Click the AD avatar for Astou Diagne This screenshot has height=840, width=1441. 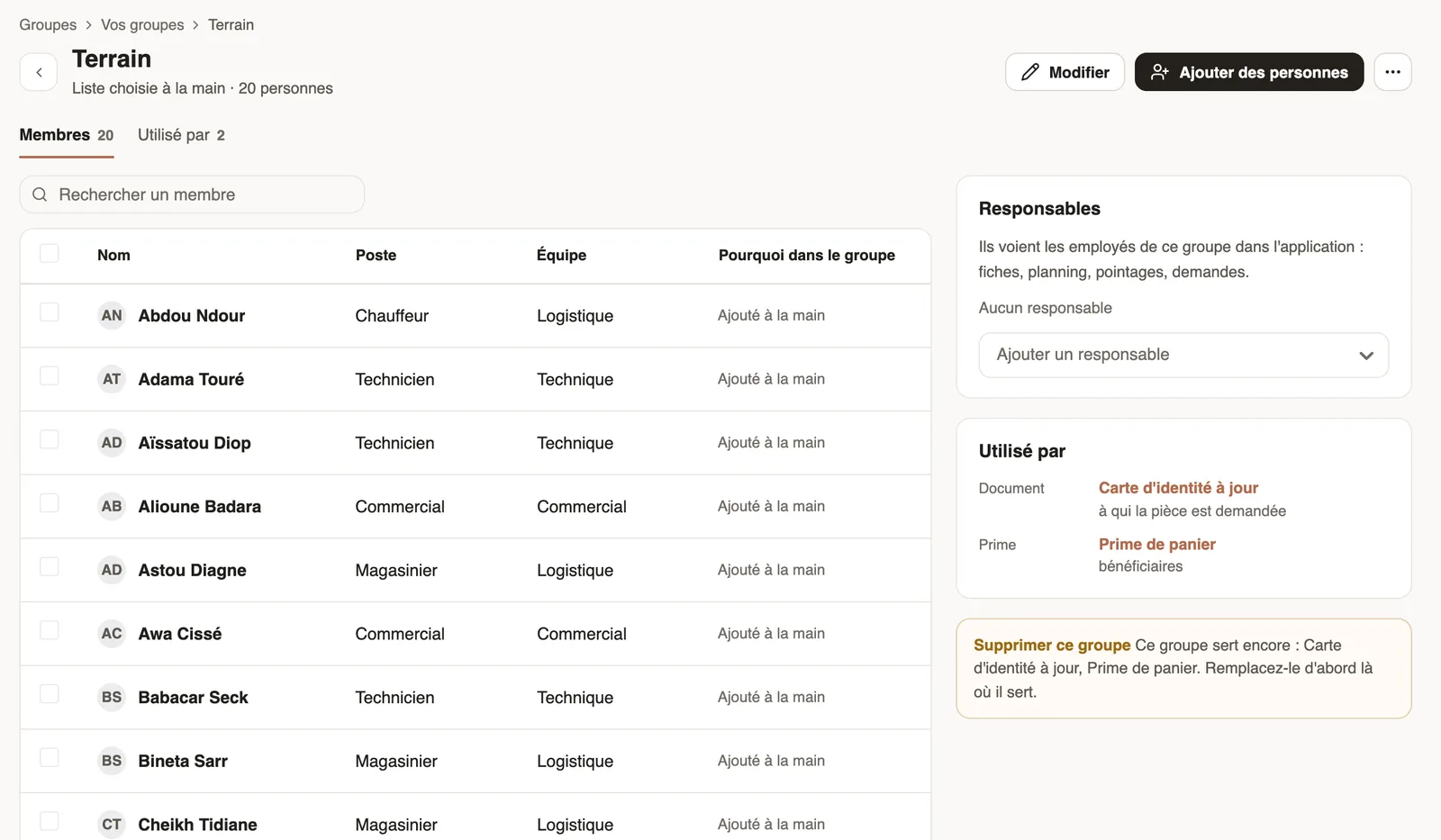point(112,570)
